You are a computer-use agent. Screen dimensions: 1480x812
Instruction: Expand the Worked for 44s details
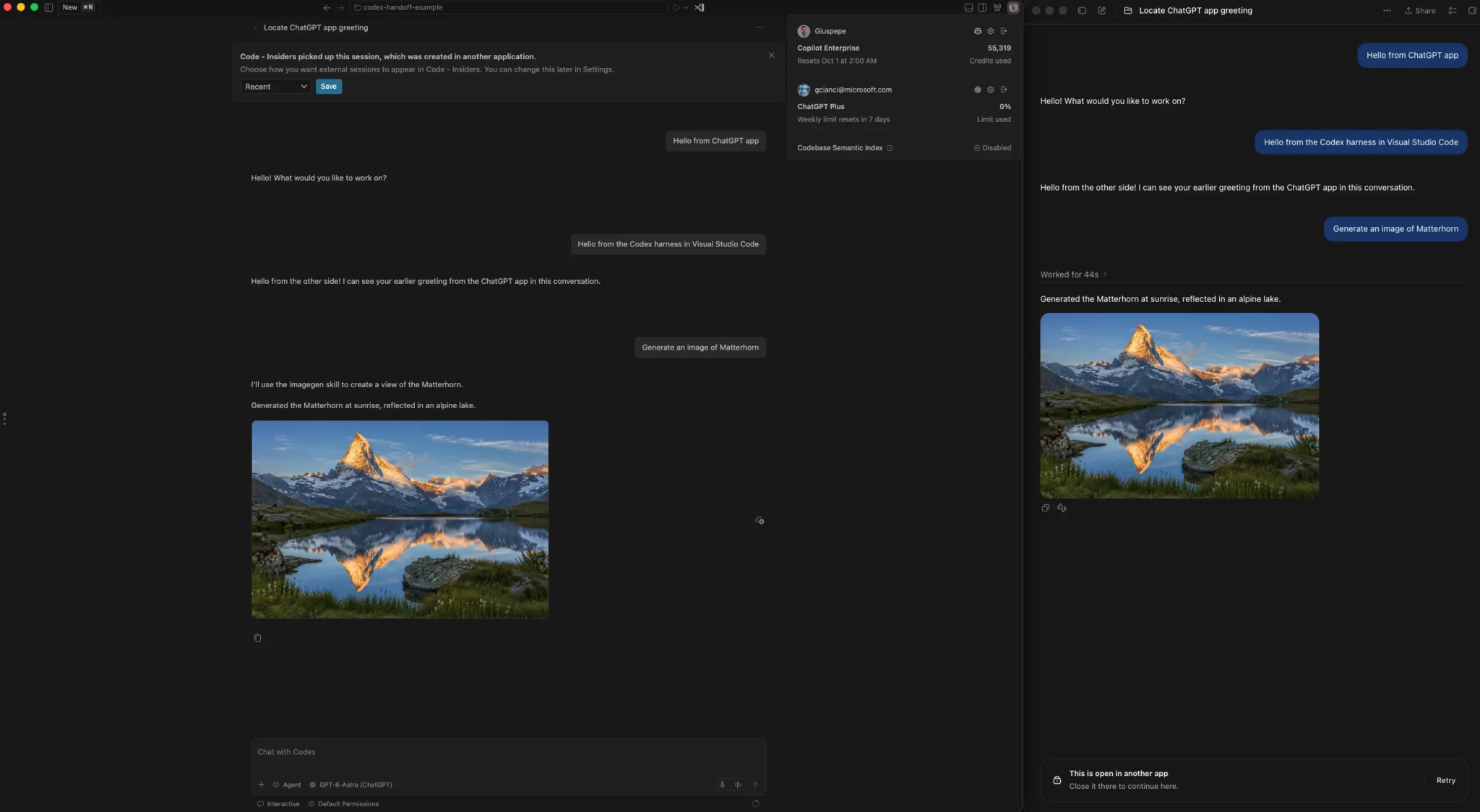click(1073, 275)
